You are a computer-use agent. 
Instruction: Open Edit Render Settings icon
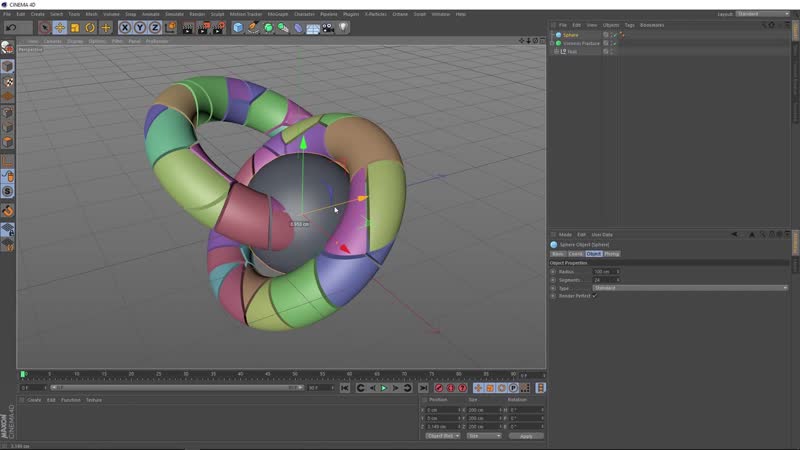[218, 28]
